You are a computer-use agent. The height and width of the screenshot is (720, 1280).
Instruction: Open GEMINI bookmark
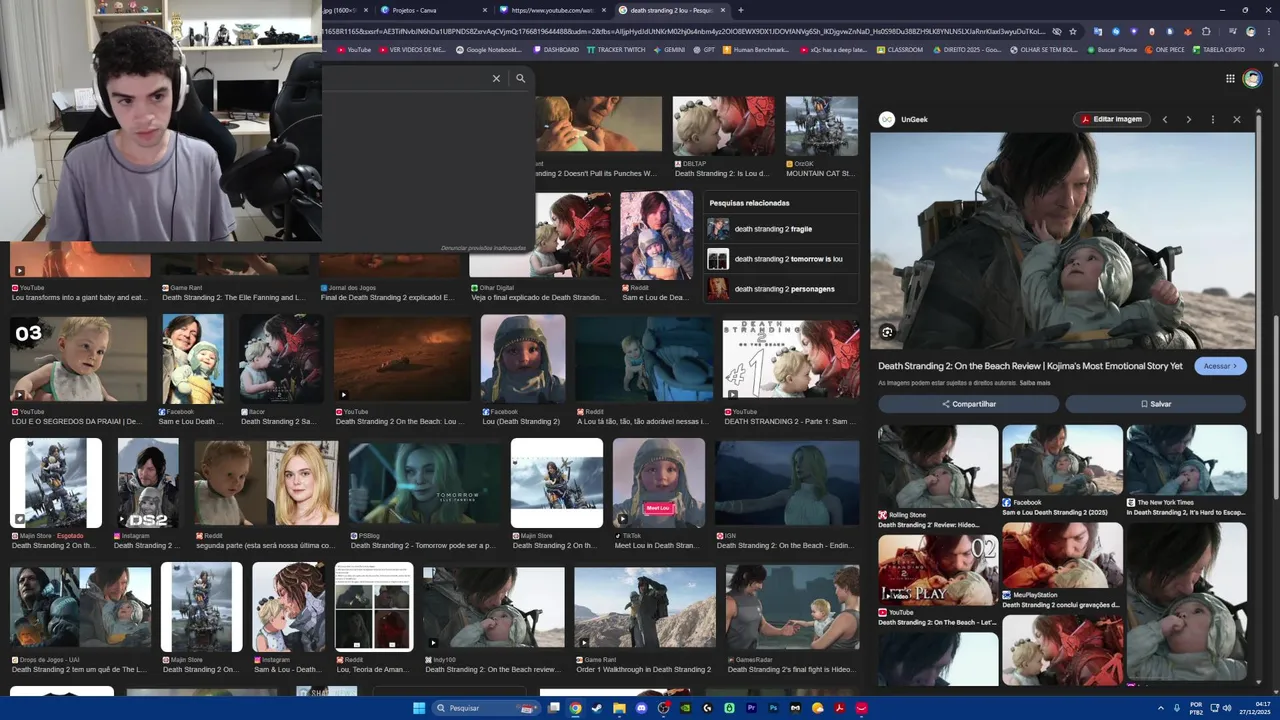tap(669, 49)
